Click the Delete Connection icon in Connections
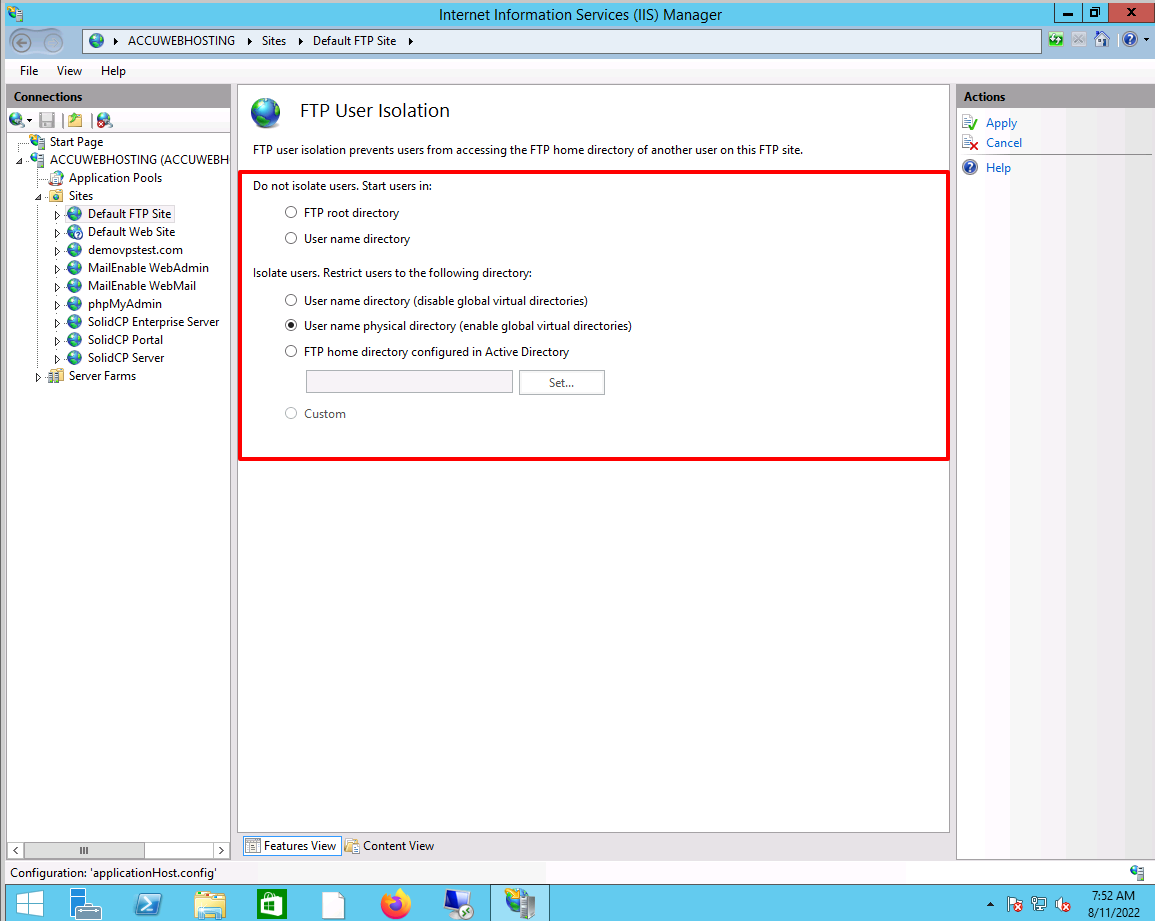Screen dimensions: 1155x921 (105, 120)
